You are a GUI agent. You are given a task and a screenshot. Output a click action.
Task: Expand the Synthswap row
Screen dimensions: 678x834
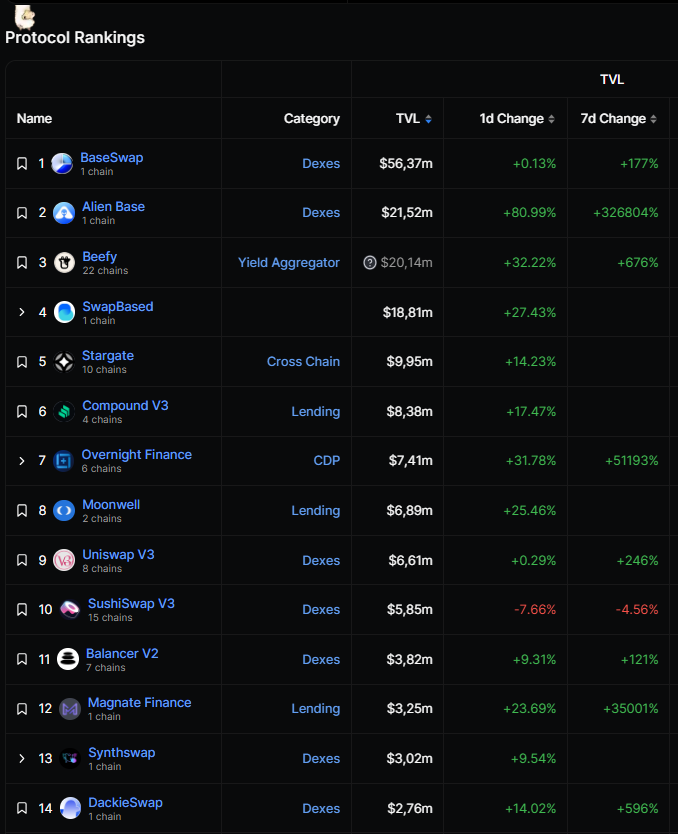[22, 758]
